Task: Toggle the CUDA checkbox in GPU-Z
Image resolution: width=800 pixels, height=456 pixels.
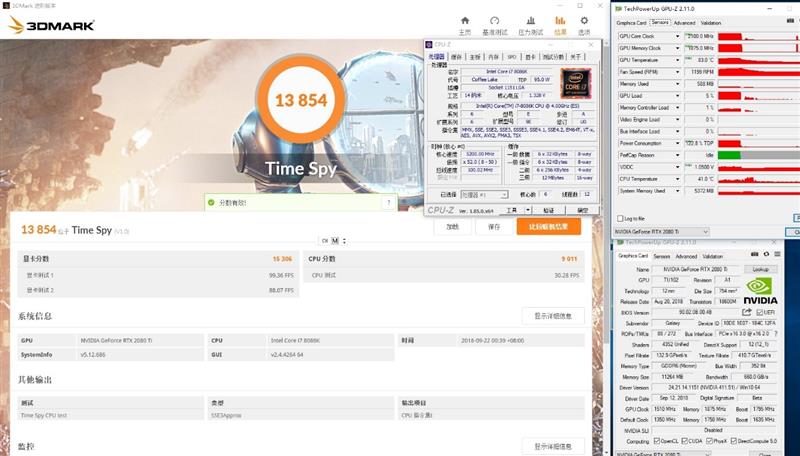Action: click(684, 441)
